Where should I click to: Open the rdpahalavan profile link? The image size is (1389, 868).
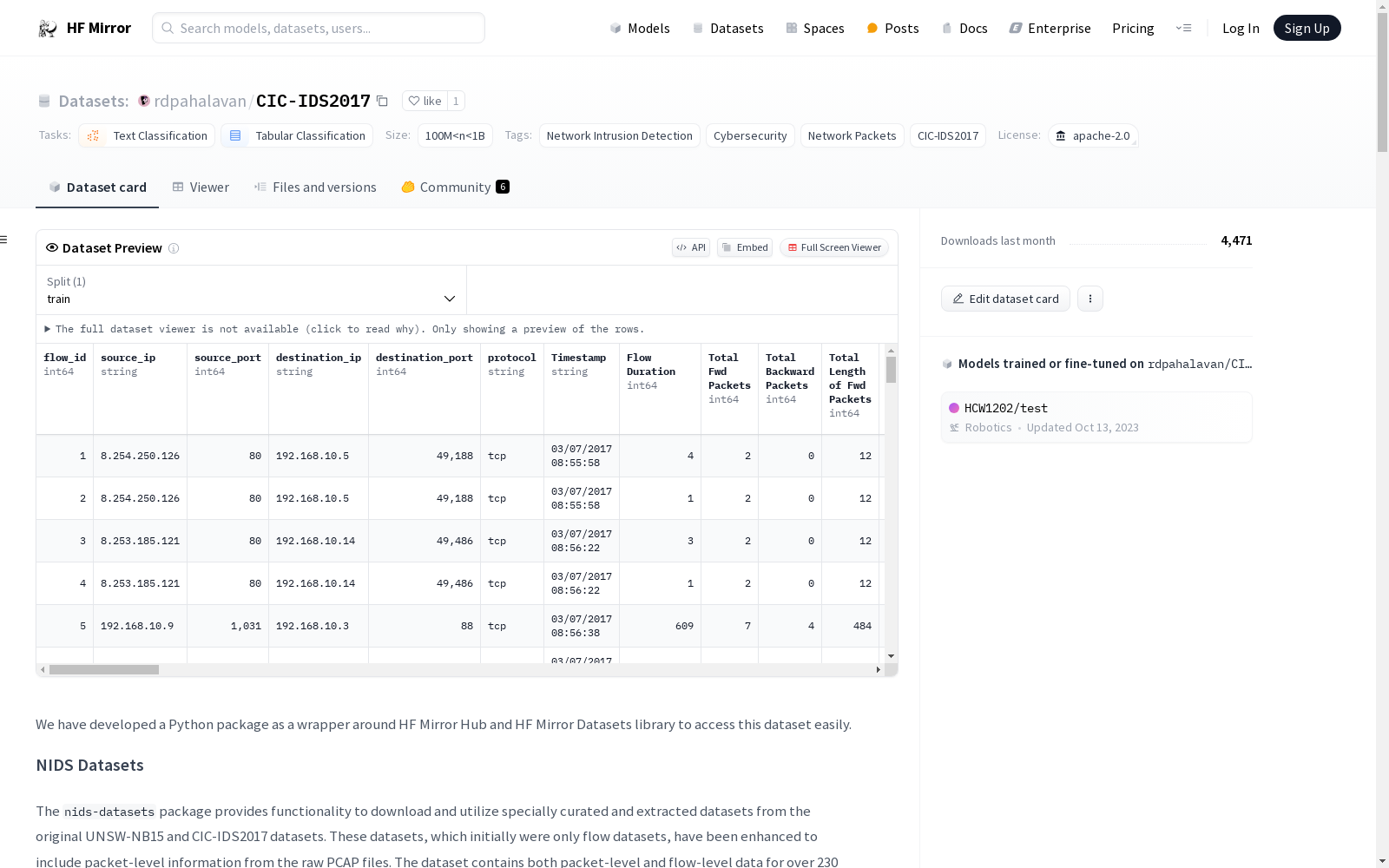[200, 101]
